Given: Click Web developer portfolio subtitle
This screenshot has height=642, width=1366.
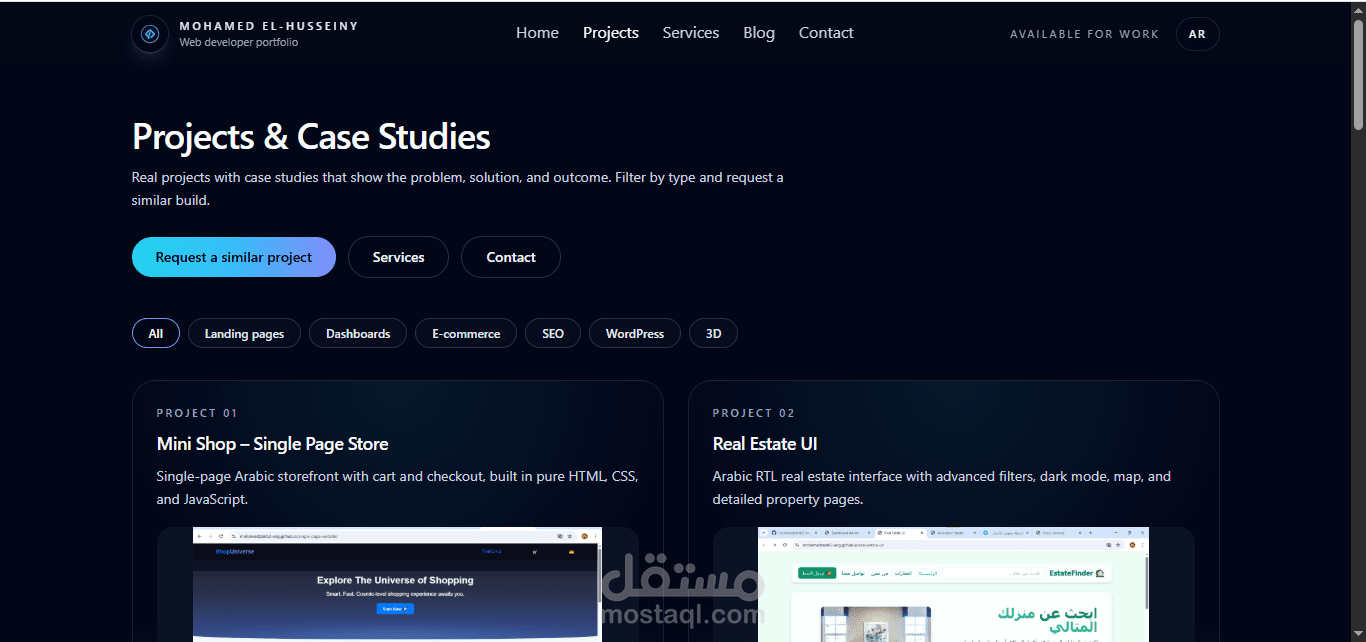Looking at the screenshot, I should [x=239, y=43].
